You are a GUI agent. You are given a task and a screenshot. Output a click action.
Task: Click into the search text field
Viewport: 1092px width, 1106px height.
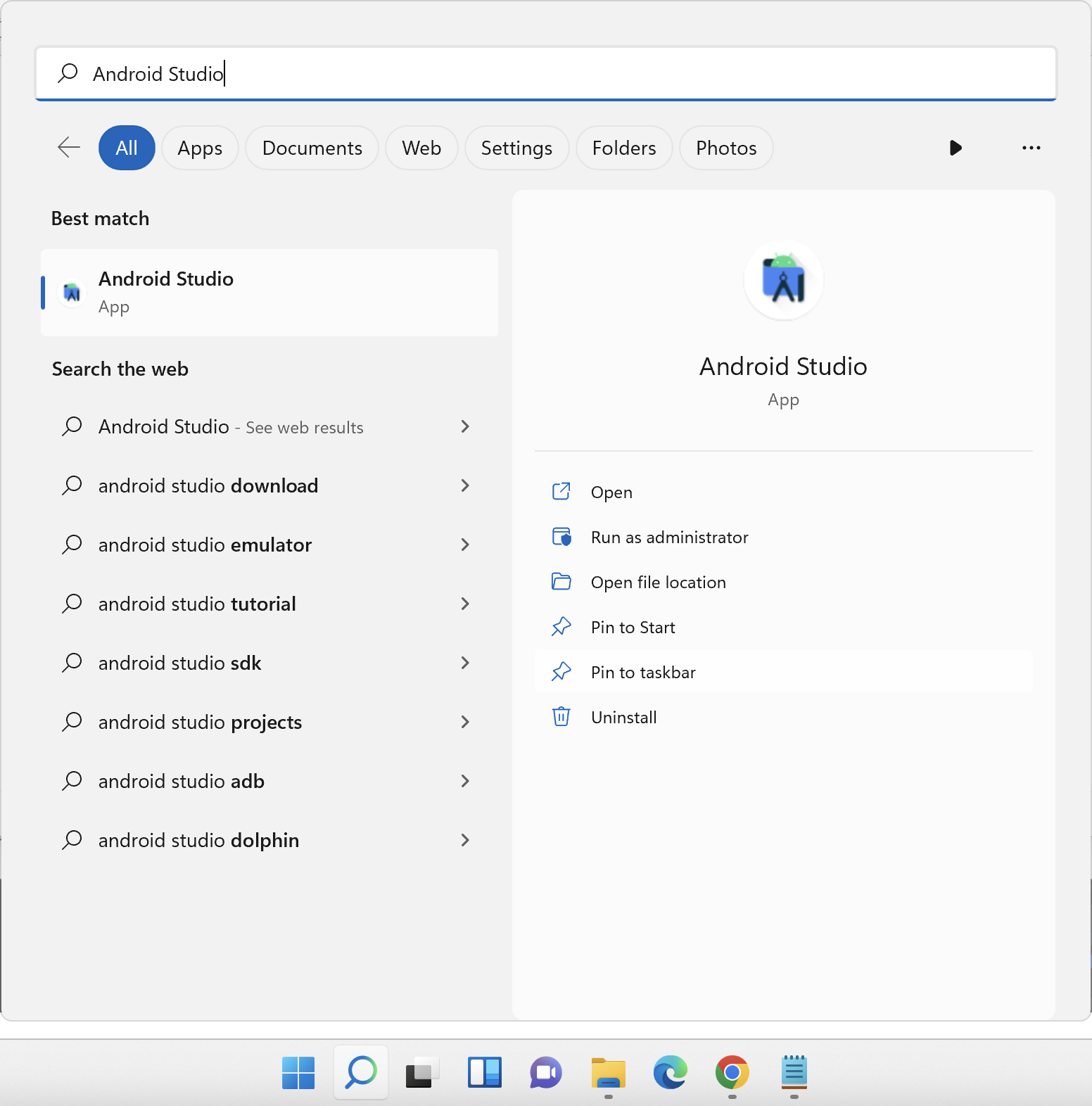coord(546,73)
